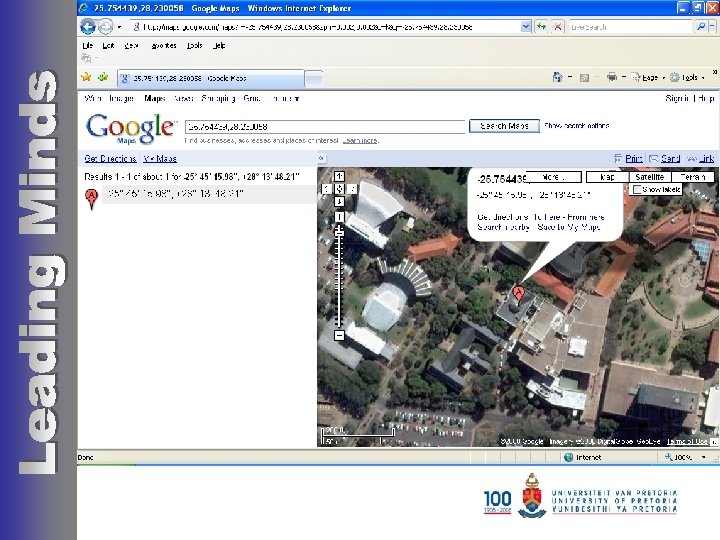Viewport: 720px width, 540px height.
Task: Collapse the left results panel arrow
Action: tap(321, 158)
